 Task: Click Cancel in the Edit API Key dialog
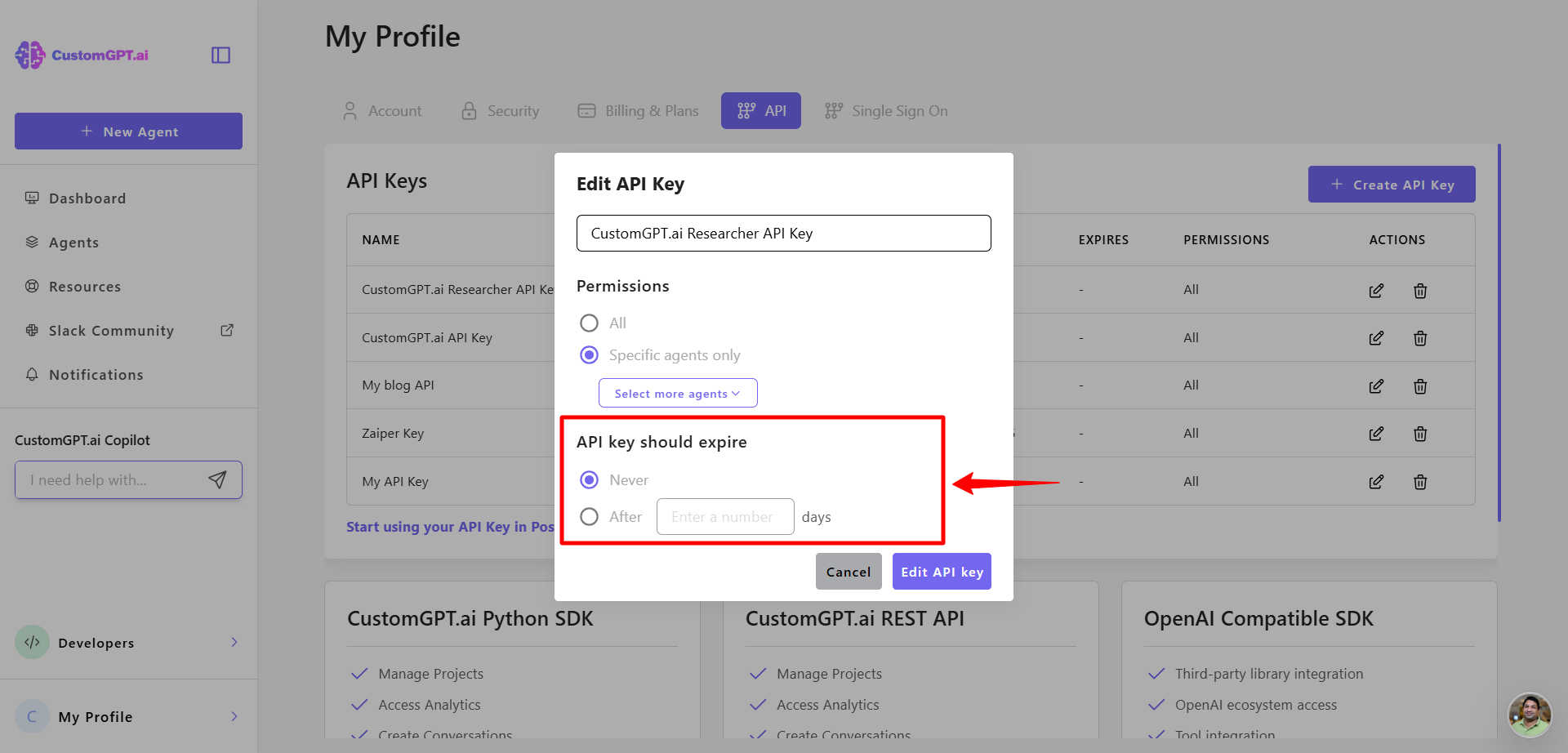pyautogui.click(x=849, y=572)
